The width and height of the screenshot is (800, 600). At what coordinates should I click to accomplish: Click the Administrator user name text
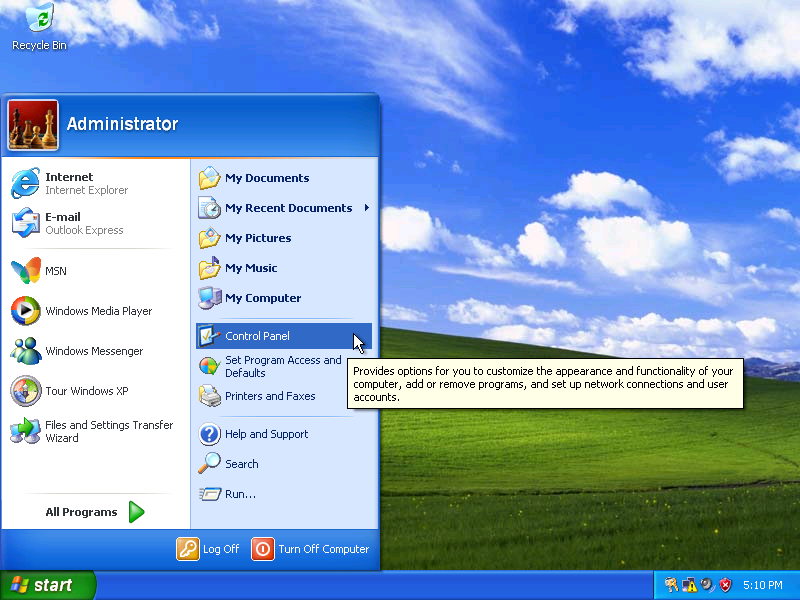[122, 124]
